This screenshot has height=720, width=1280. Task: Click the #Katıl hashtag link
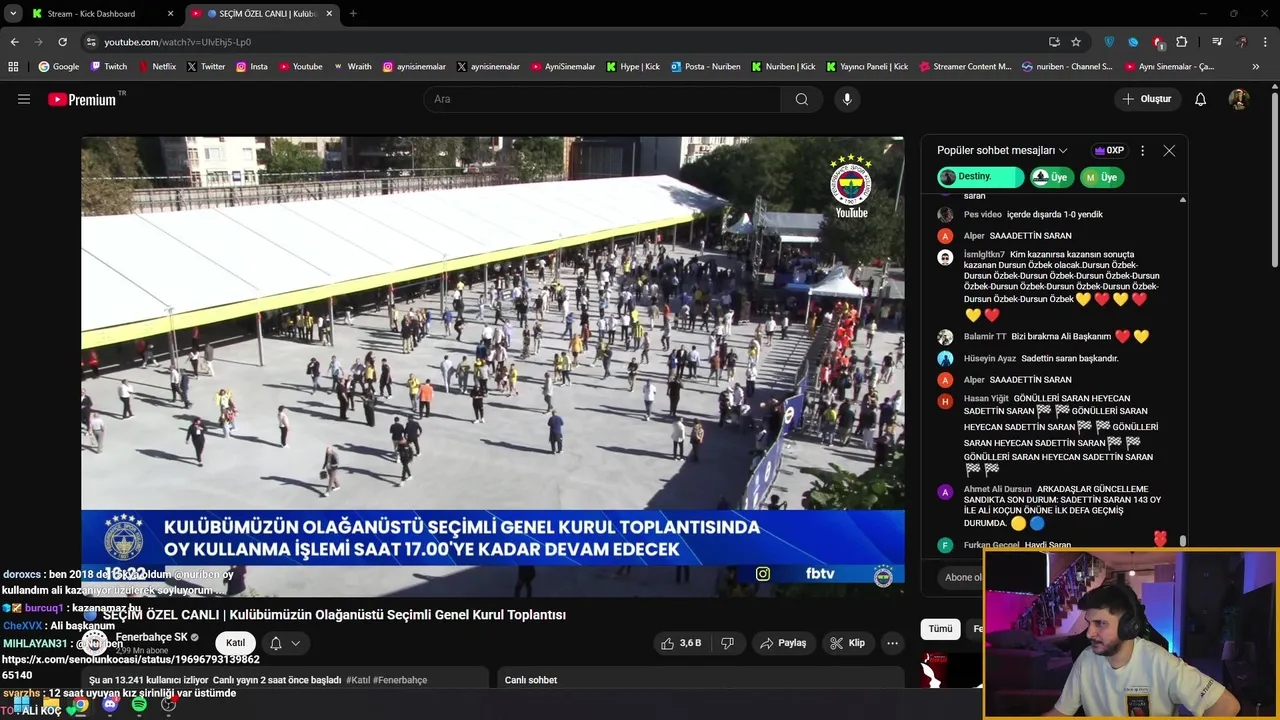[358, 680]
